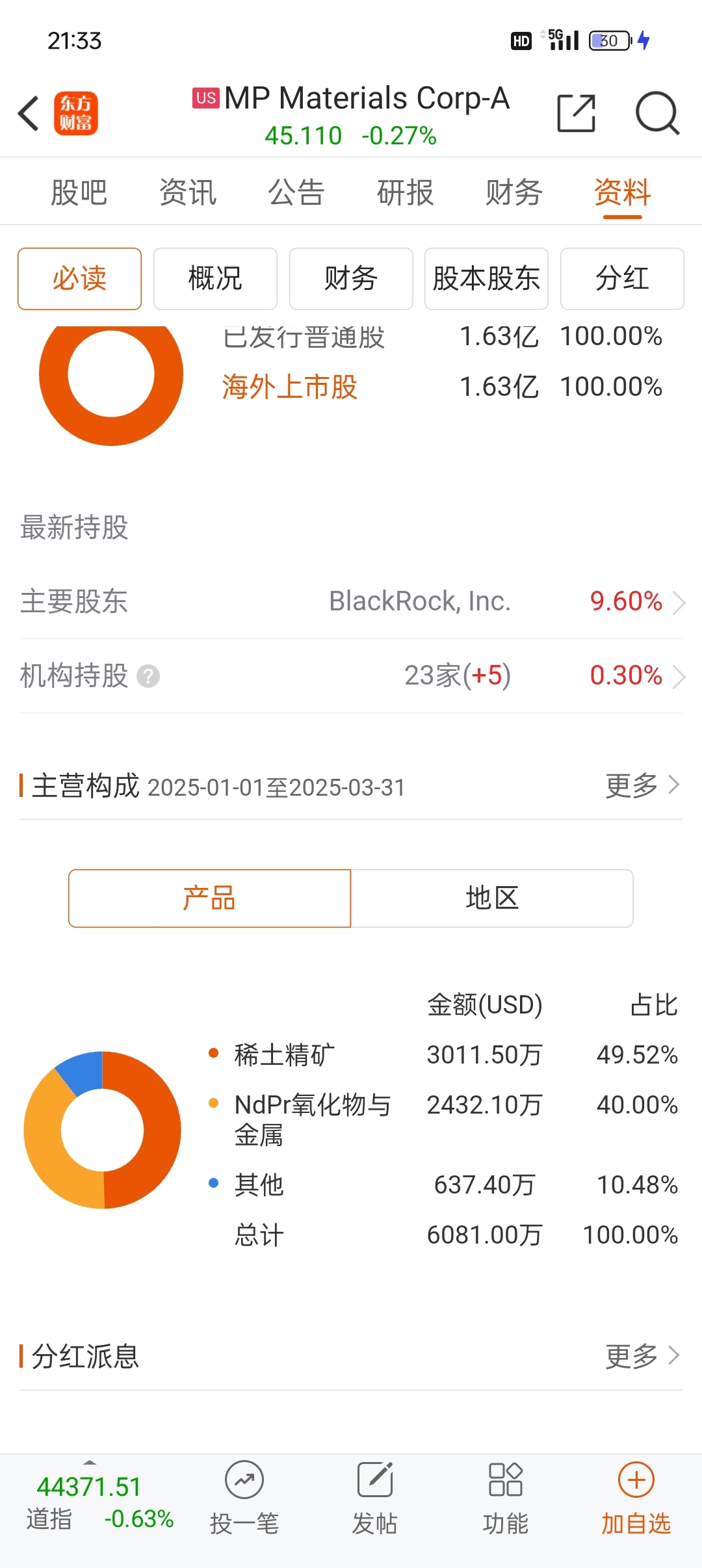Select the 股本股东 button
This screenshot has width=702, height=1568.
pyautogui.click(x=486, y=279)
